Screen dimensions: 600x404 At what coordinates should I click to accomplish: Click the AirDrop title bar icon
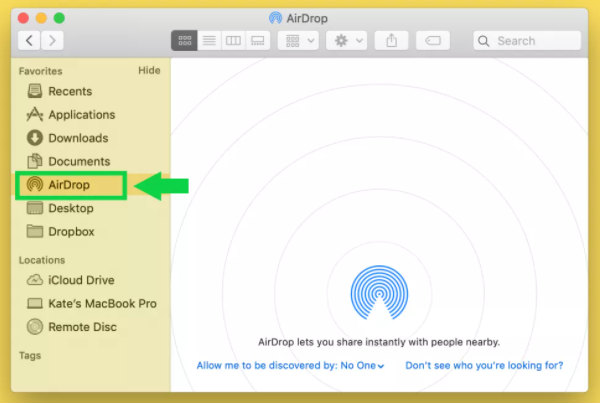coord(276,18)
